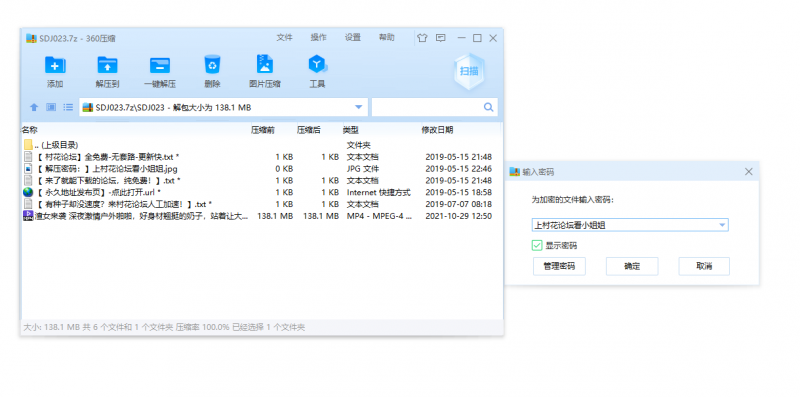Click the 解压到 extract-to icon
The height and width of the screenshot is (397, 800).
(x=107, y=65)
